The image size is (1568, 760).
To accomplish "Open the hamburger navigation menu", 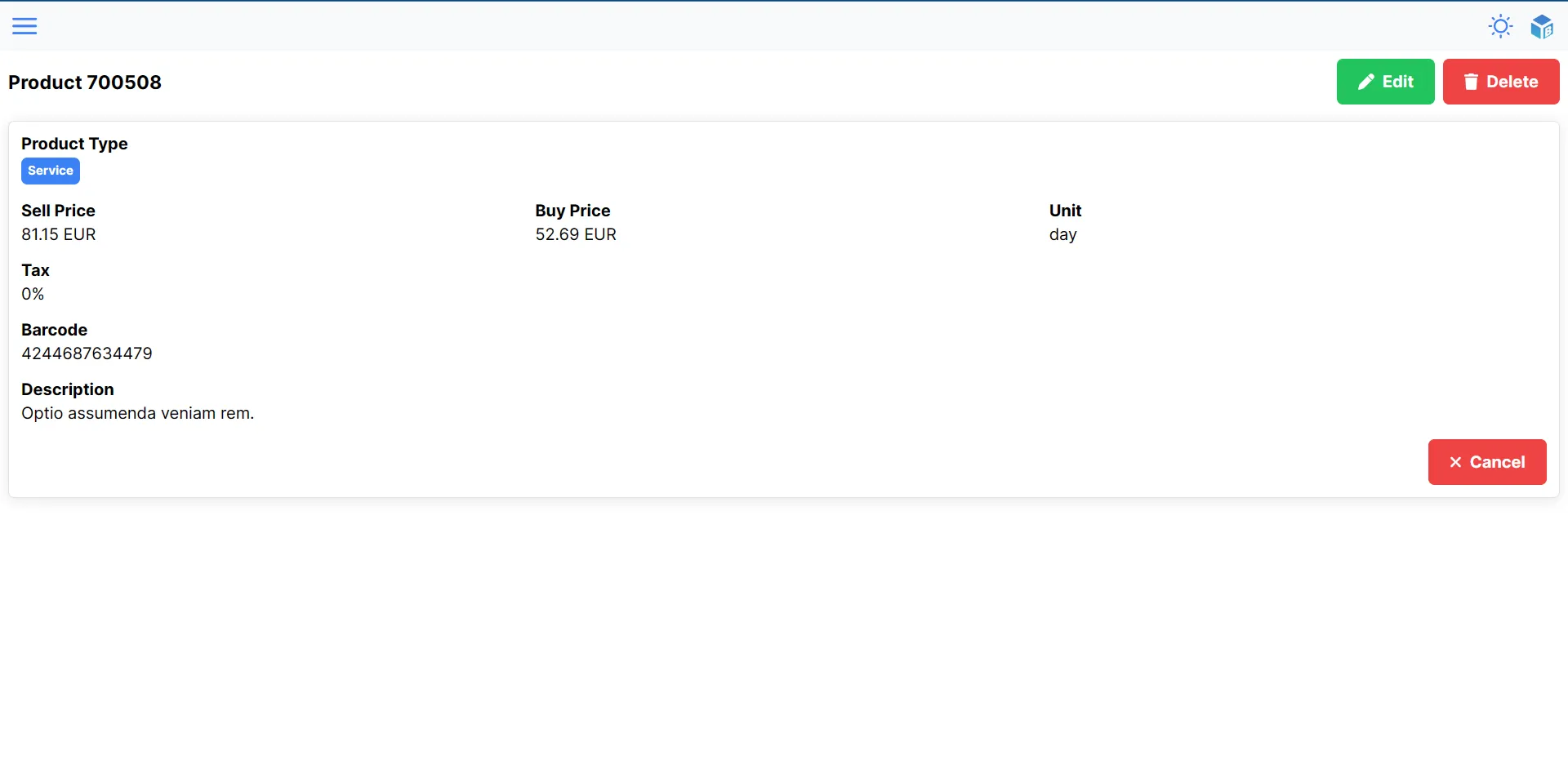I will click(x=24, y=25).
